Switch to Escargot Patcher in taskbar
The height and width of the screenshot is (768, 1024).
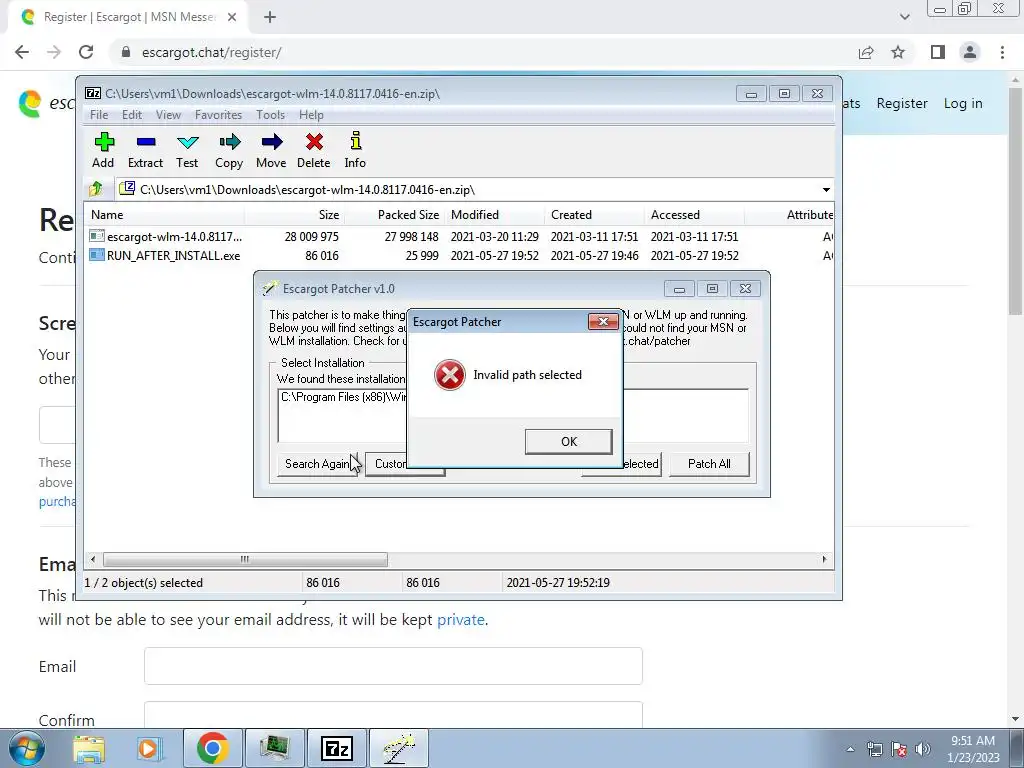(x=399, y=748)
